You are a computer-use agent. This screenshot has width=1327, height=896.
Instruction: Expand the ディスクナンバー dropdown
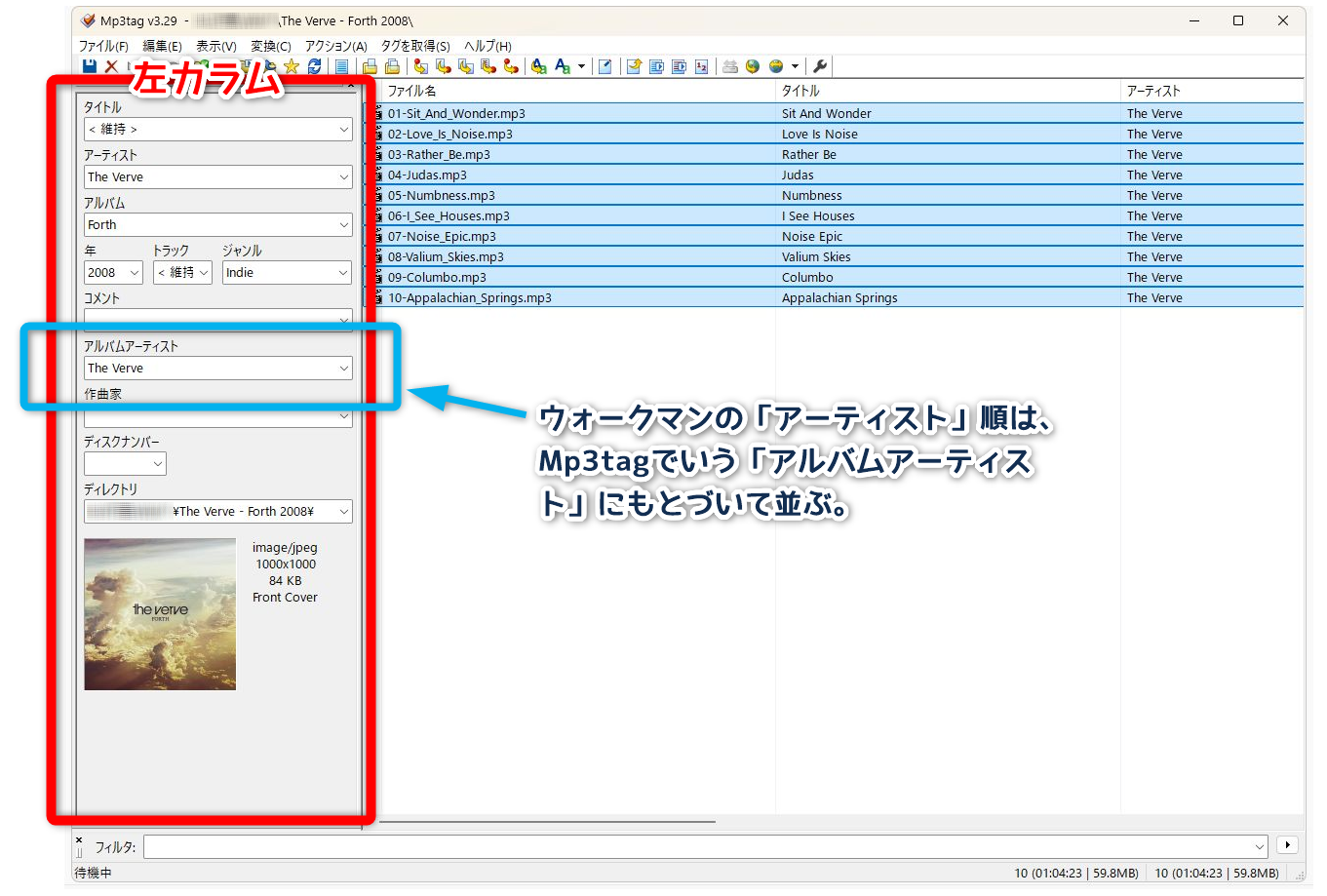tap(158, 464)
